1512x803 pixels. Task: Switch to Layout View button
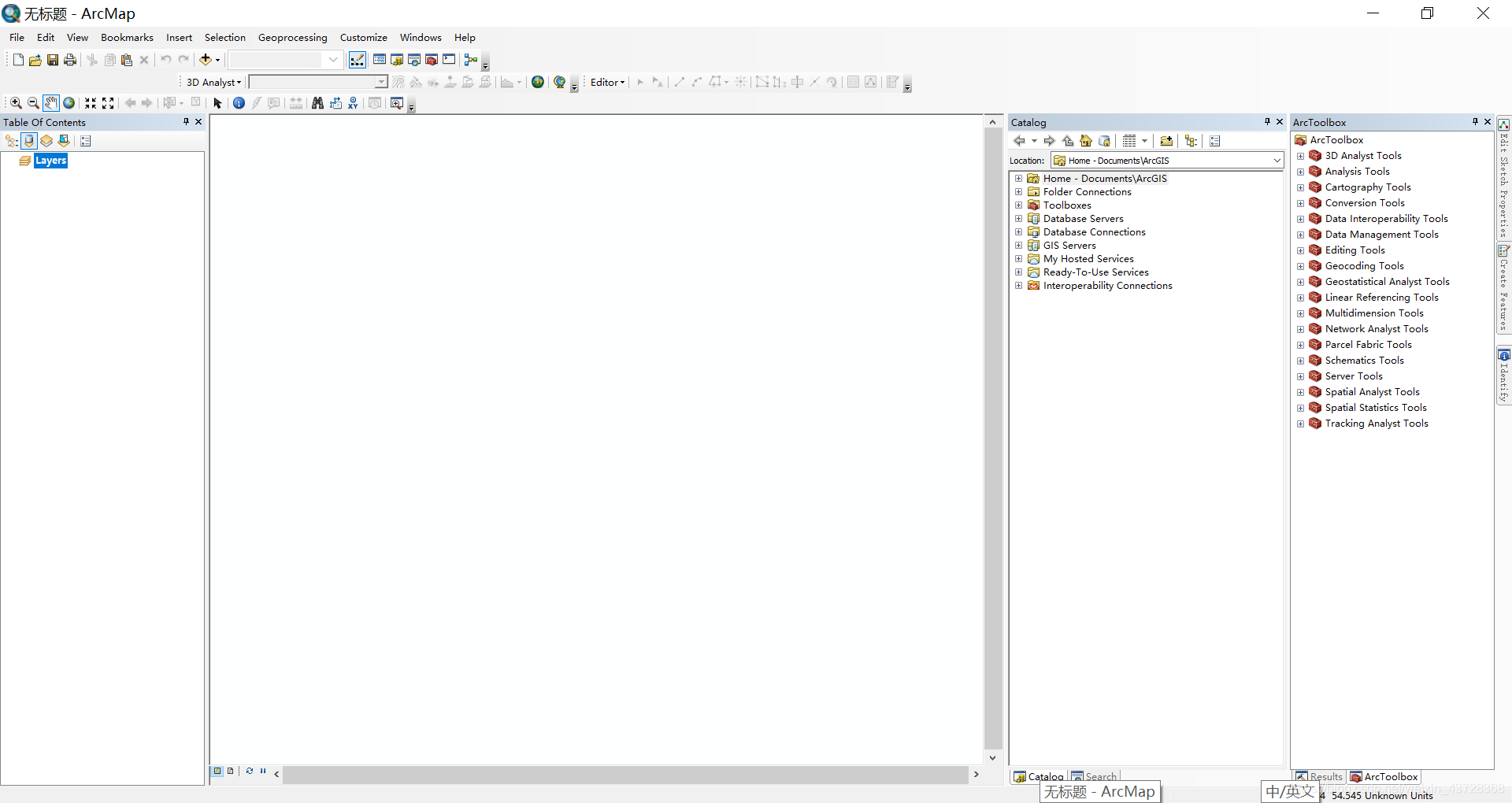point(230,771)
